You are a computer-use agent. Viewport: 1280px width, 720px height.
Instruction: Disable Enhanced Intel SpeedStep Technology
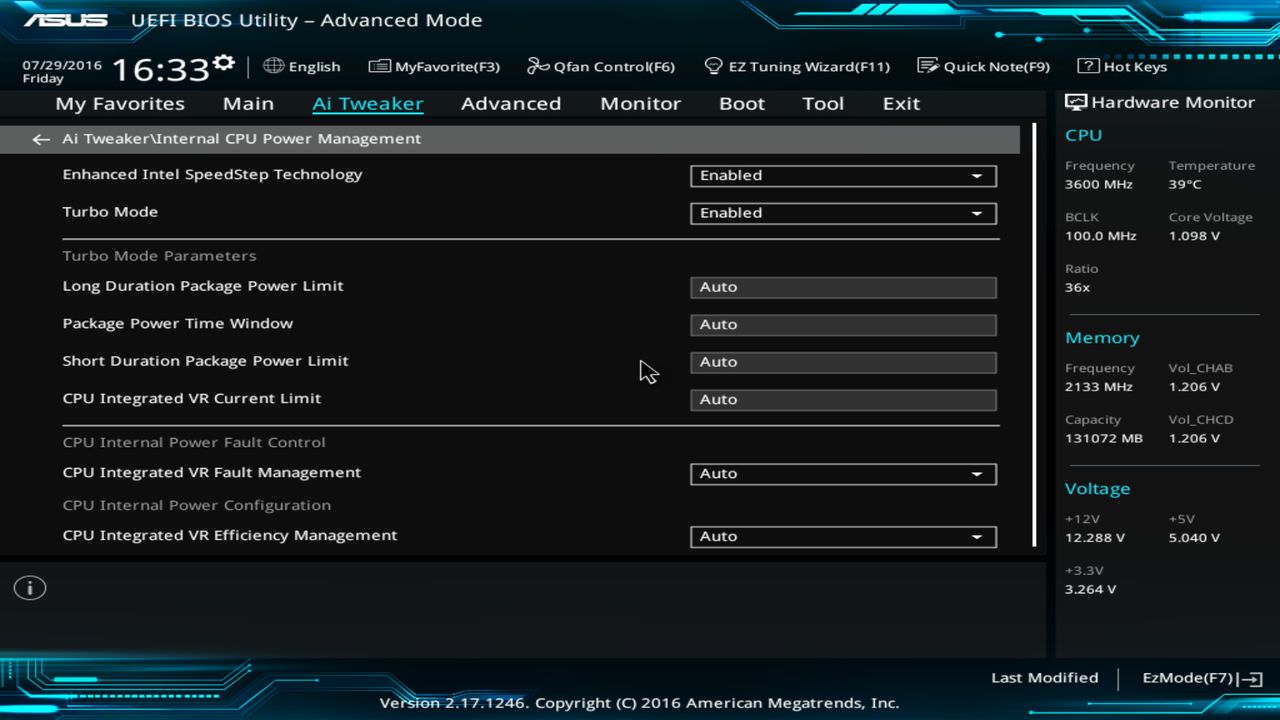842,175
